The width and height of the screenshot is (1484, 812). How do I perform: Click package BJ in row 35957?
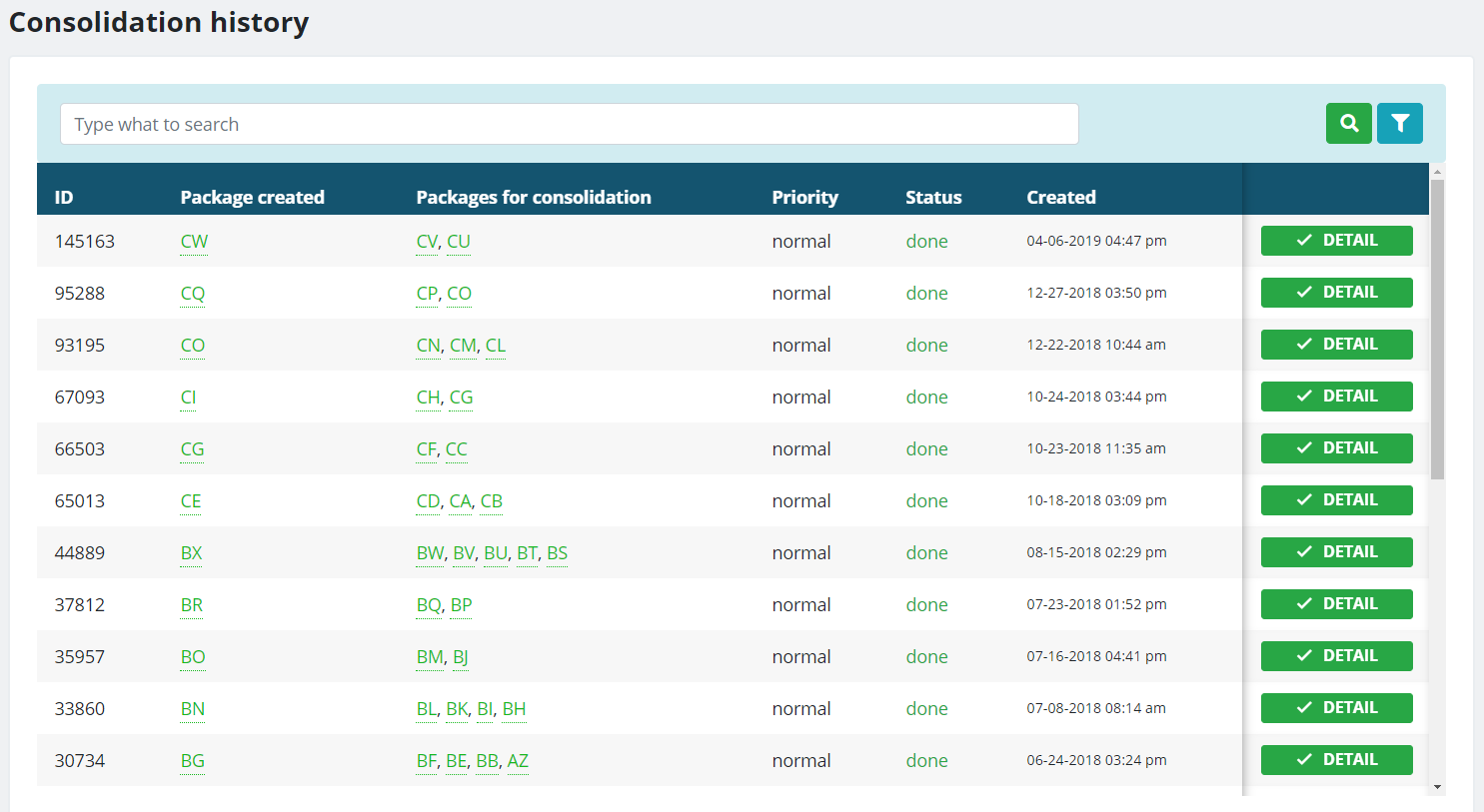[x=461, y=657]
